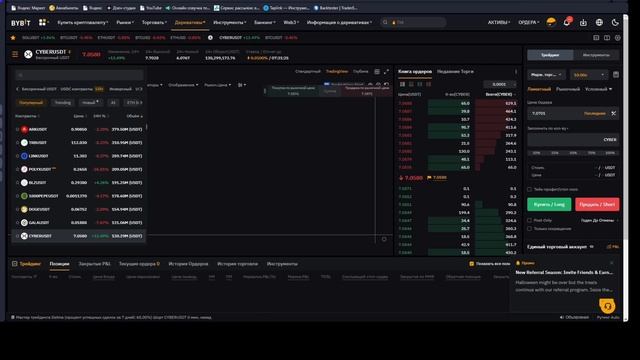Click the chart layout grid icon

click(x=377, y=71)
